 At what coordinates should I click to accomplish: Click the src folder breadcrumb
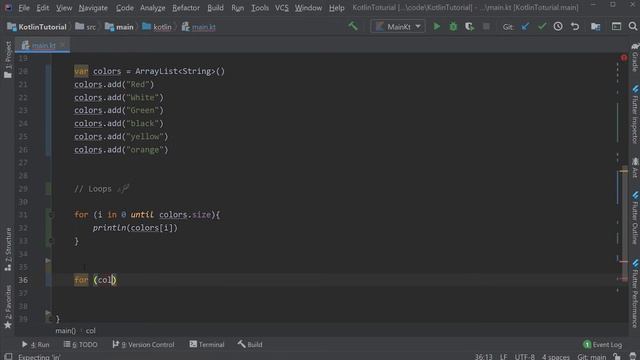point(86,27)
